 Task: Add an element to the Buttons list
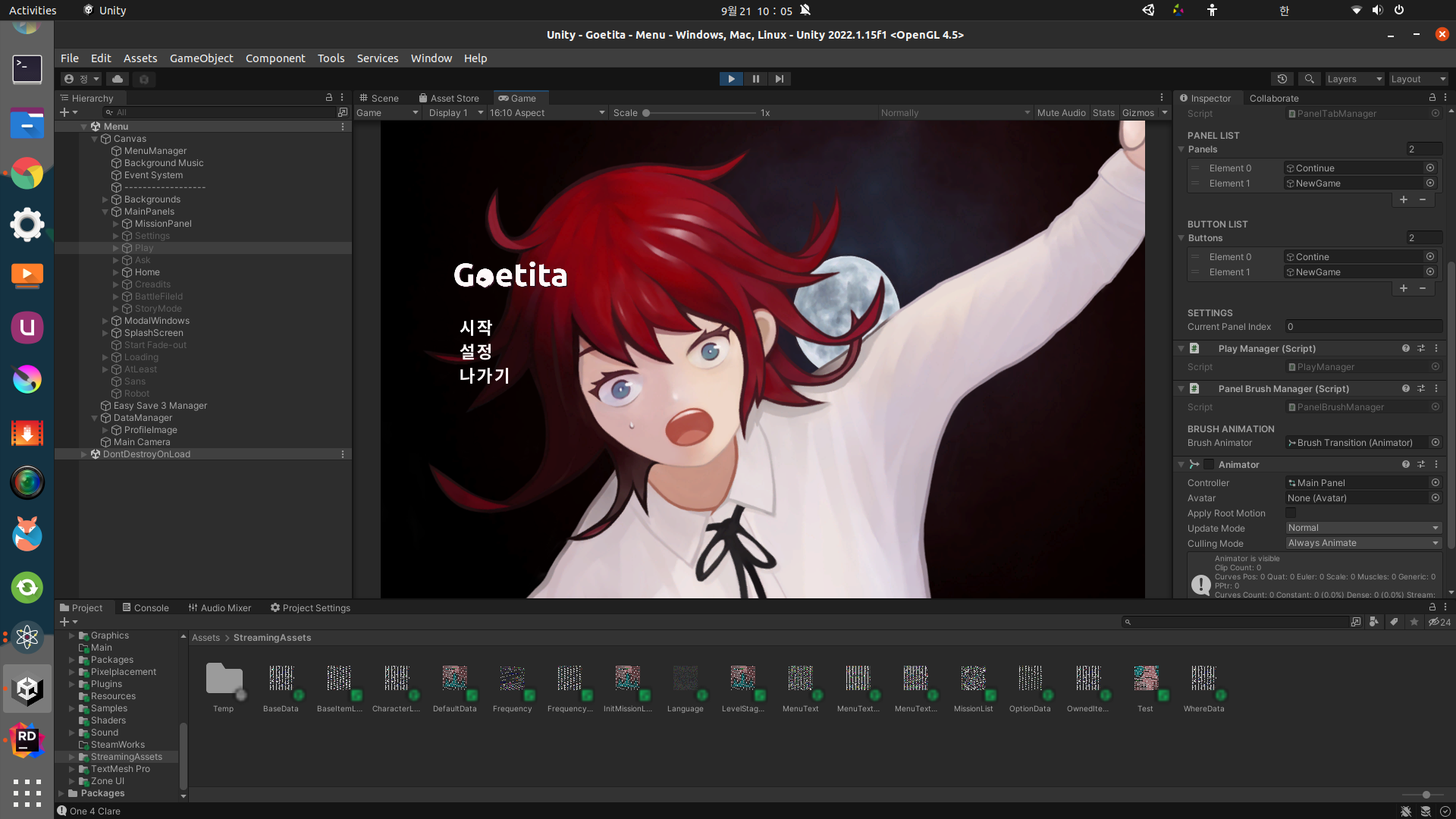pos(1404,288)
